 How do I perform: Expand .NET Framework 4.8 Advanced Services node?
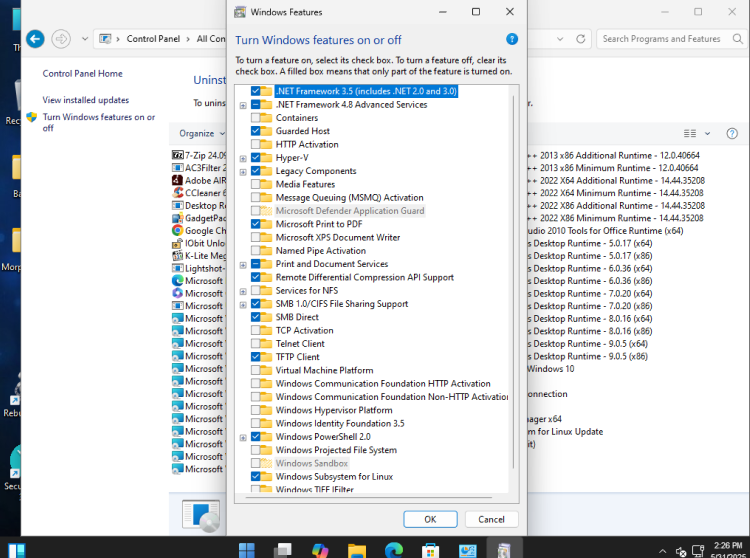point(243,105)
